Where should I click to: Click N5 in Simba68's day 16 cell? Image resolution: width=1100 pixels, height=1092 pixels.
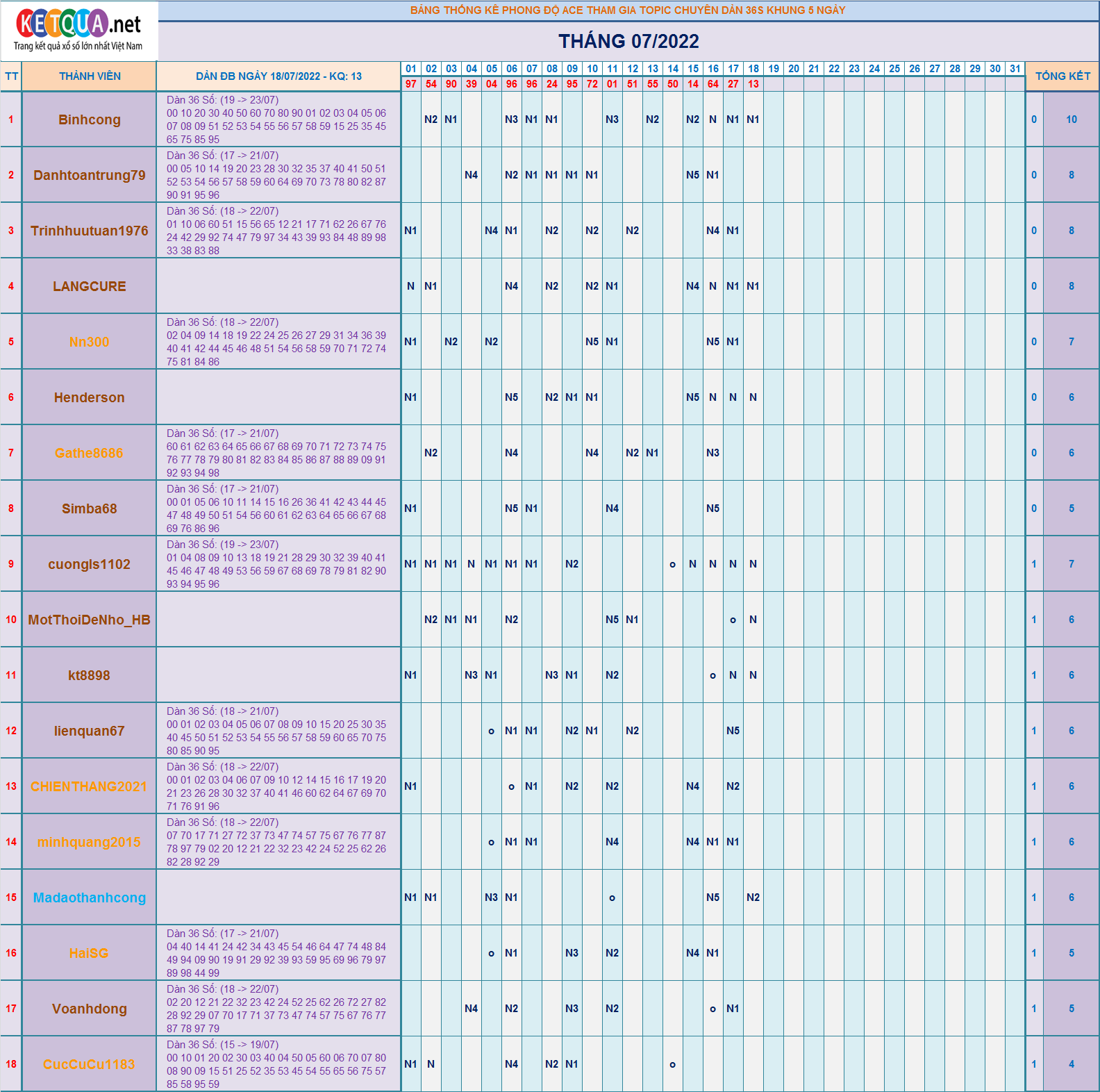pos(713,508)
